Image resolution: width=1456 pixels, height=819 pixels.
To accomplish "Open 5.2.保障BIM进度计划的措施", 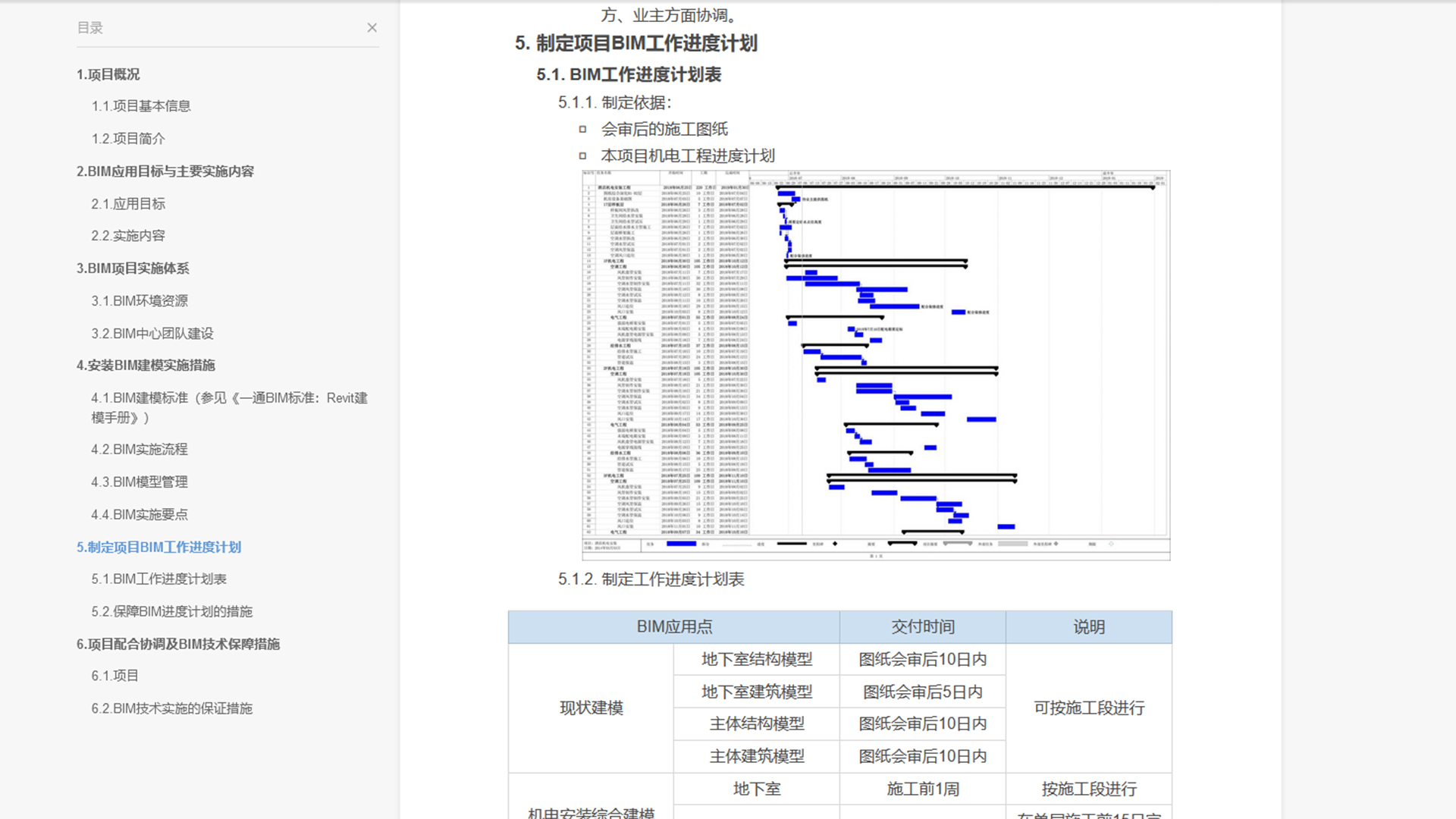I will click(172, 612).
